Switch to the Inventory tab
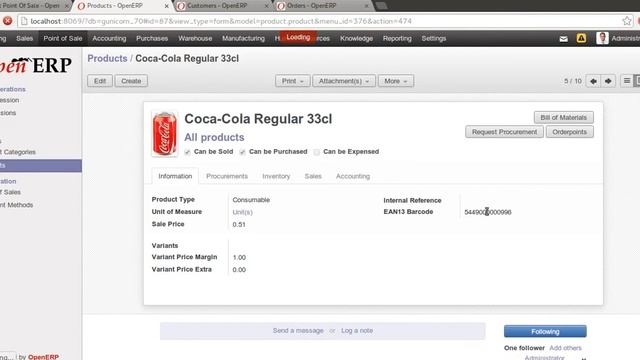This screenshot has width=640, height=360. coord(276,176)
